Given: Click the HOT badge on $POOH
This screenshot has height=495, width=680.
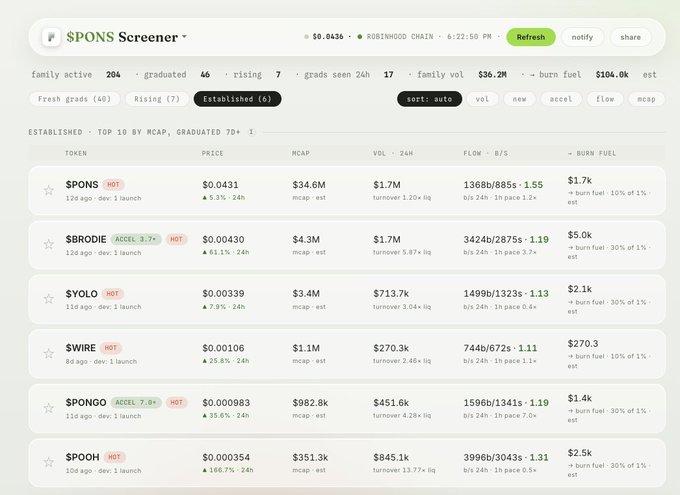Looking at the screenshot, I should (x=114, y=457).
